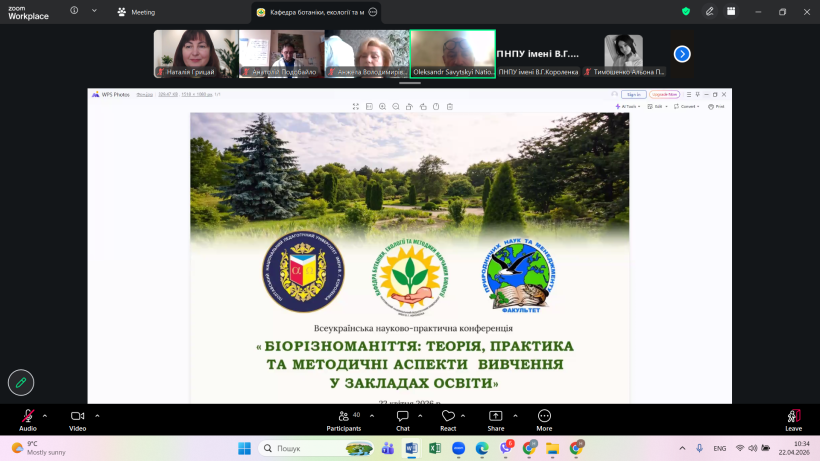Open the green encryption shield icon

point(686,11)
